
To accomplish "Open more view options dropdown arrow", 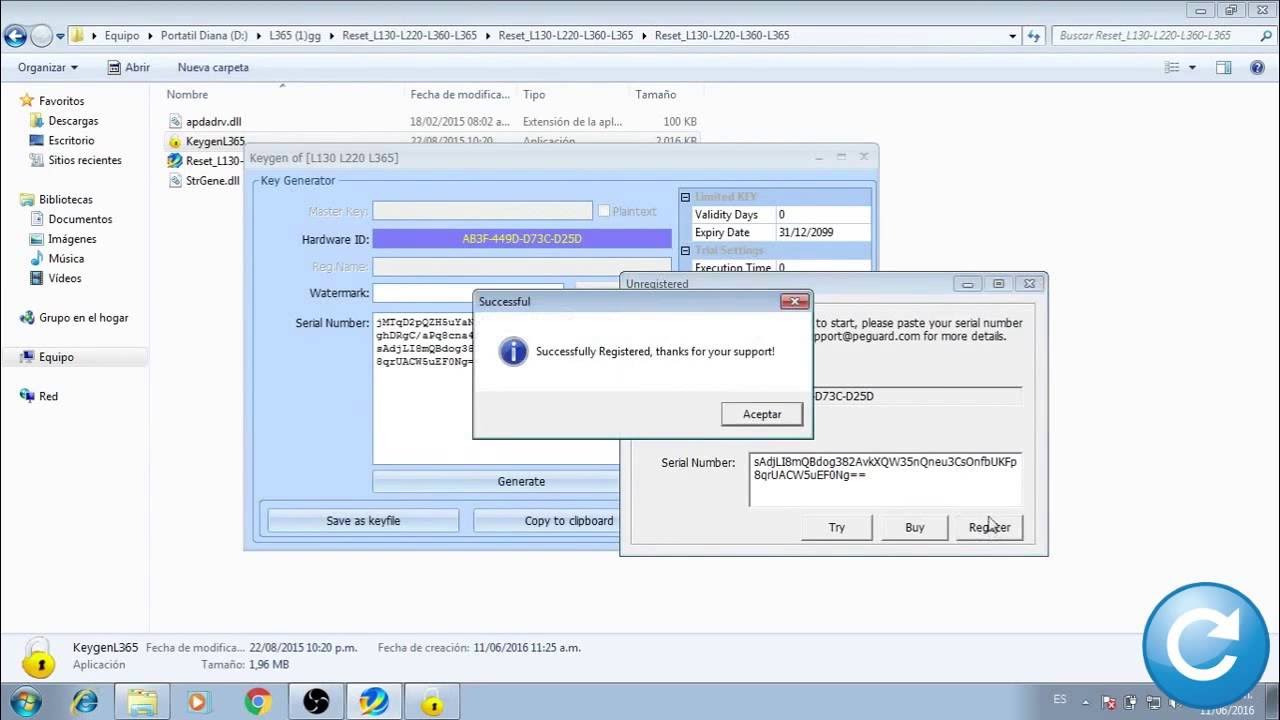I will pos(1192,67).
